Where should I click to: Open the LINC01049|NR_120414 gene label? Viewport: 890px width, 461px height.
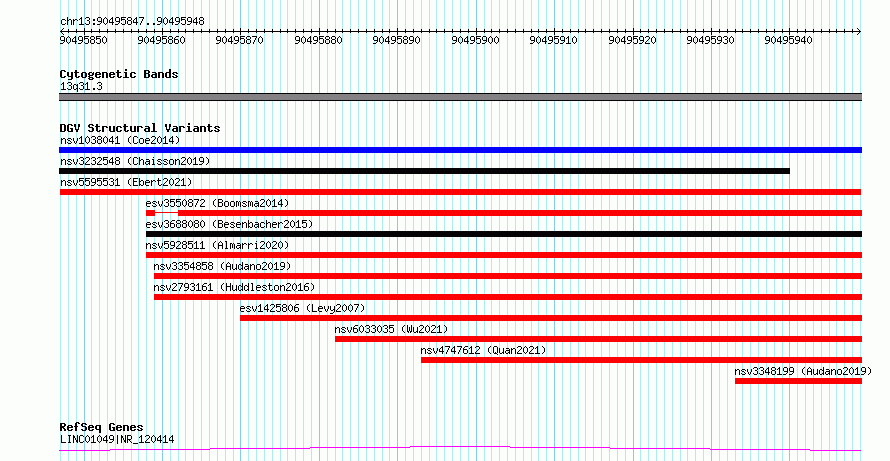pos(117,439)
